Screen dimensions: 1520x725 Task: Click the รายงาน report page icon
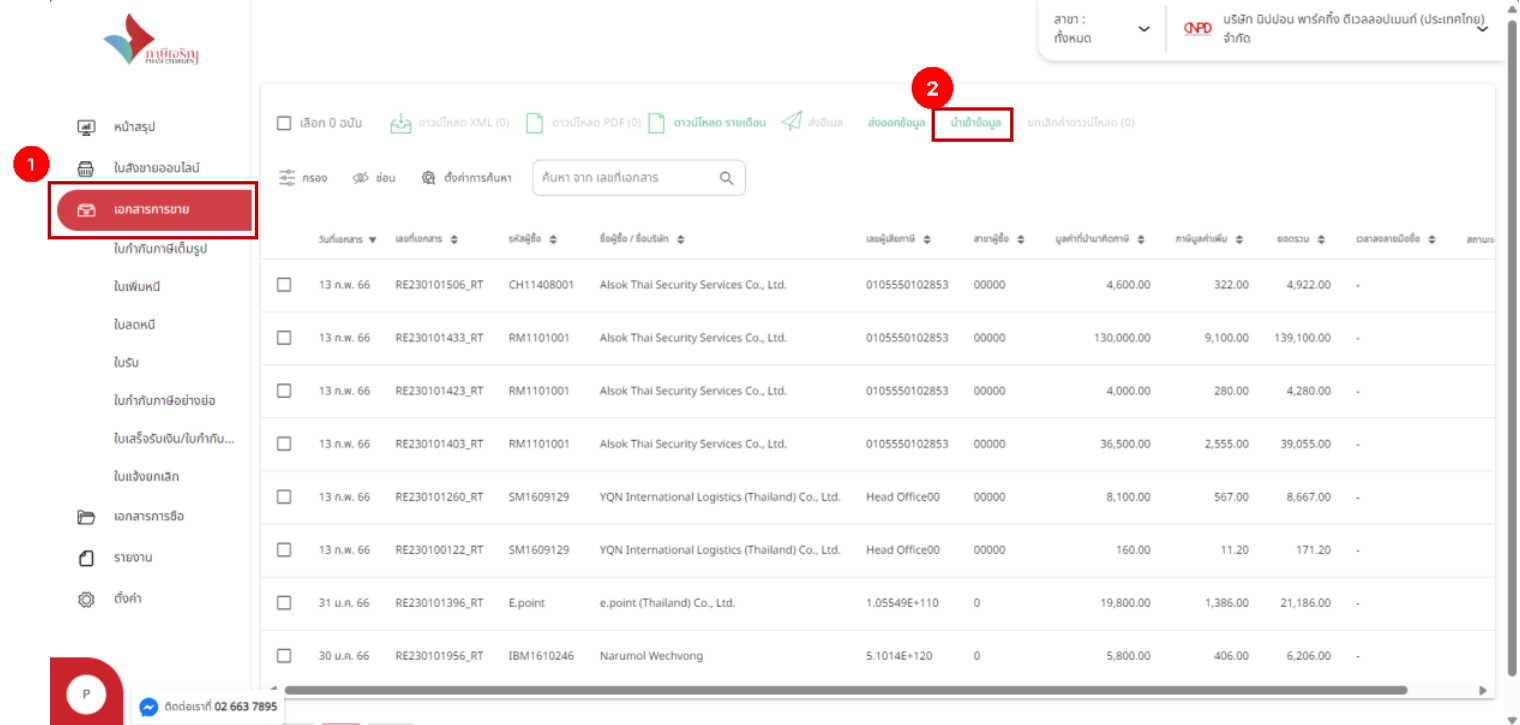pyautogui.click(x=86, y=558)
